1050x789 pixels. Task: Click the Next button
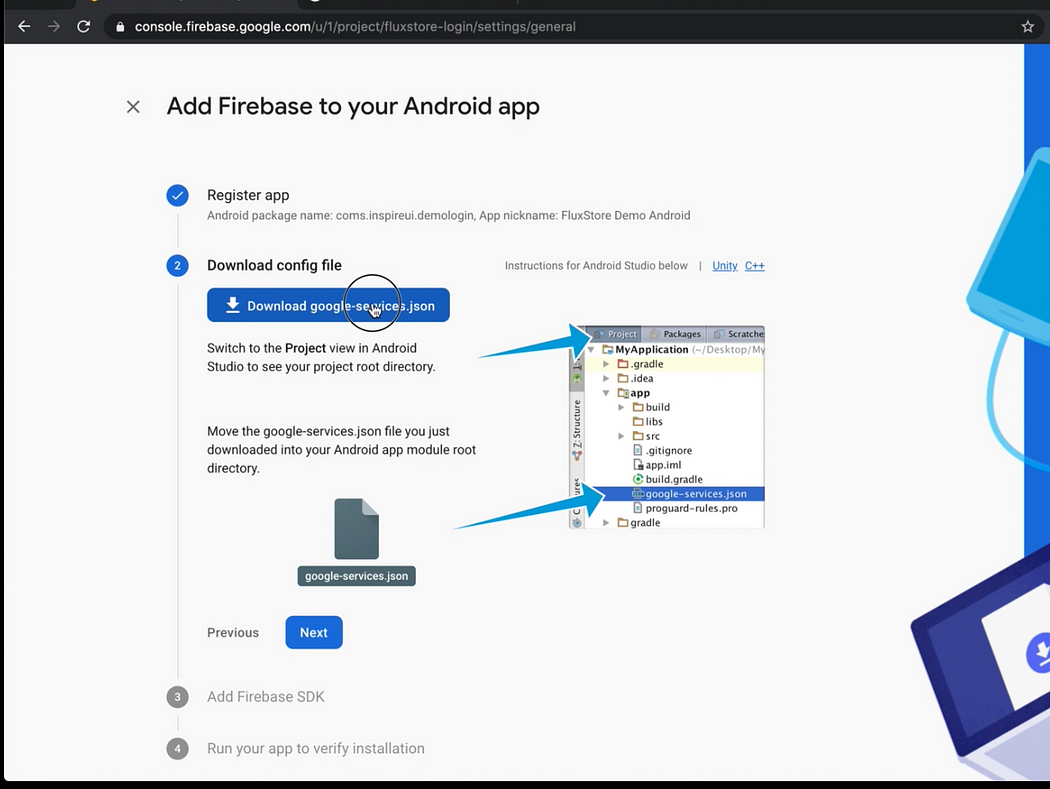coord(314,632)
